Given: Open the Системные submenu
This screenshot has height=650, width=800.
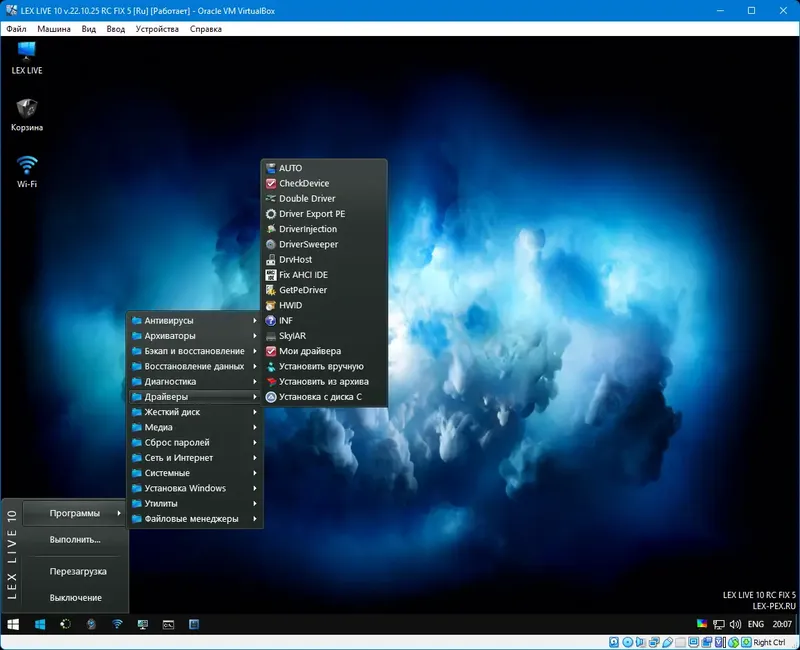Looking at the screenshot, I should (194, 473).
